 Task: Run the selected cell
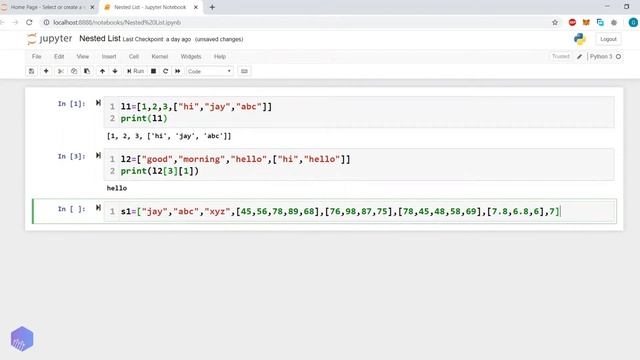pyautogui.click(x=135, y=71)
